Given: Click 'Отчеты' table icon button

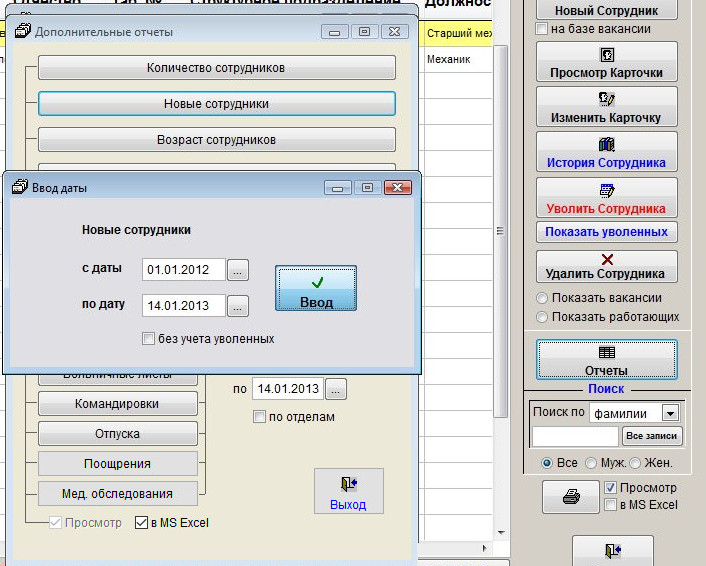Looking at the screenshot, I should coord(606,359).
